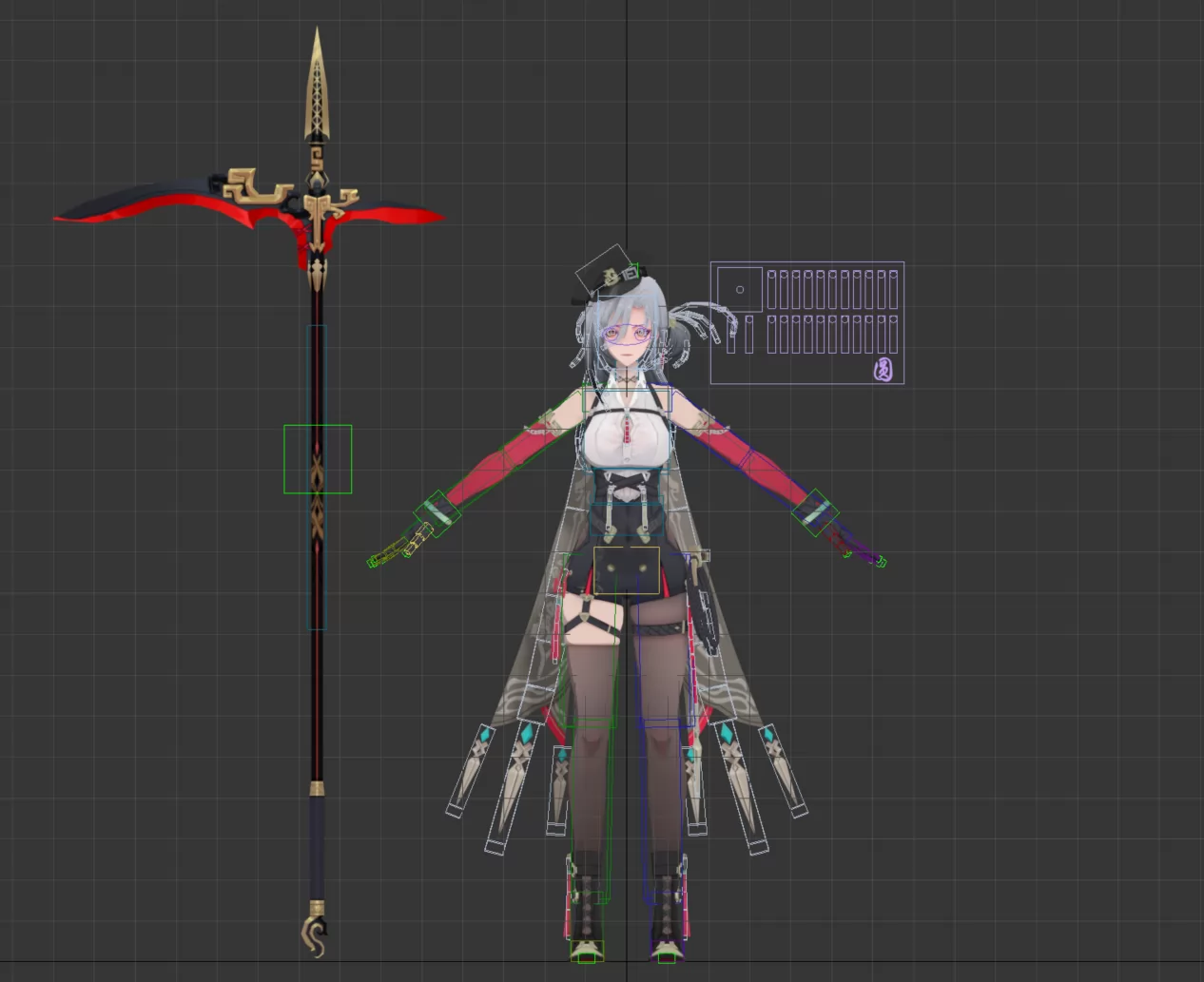The height and width of the screenshot is (982, 1204).
Task: Click the golden hook at scythe's bottom end
Action: pos(314,936)
